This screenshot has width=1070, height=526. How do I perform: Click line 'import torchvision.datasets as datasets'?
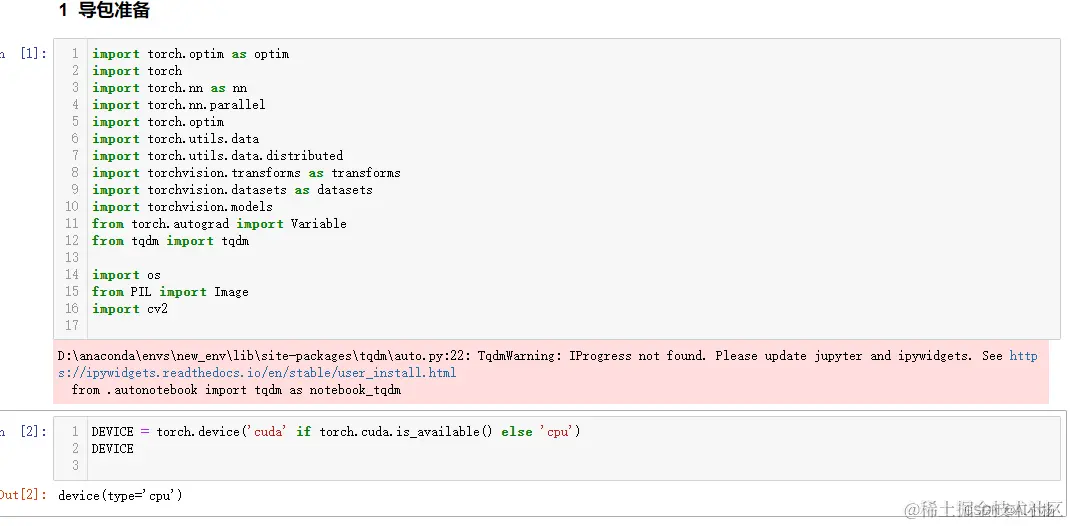[232, 190]
